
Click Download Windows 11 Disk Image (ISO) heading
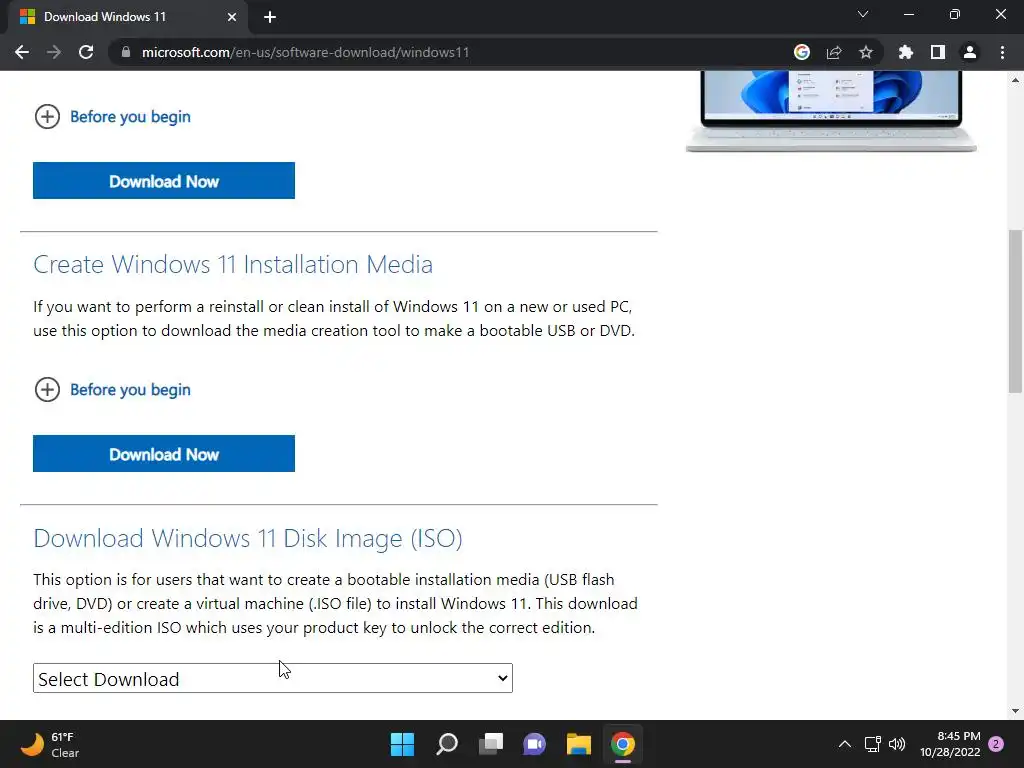[x=248, y=538]
